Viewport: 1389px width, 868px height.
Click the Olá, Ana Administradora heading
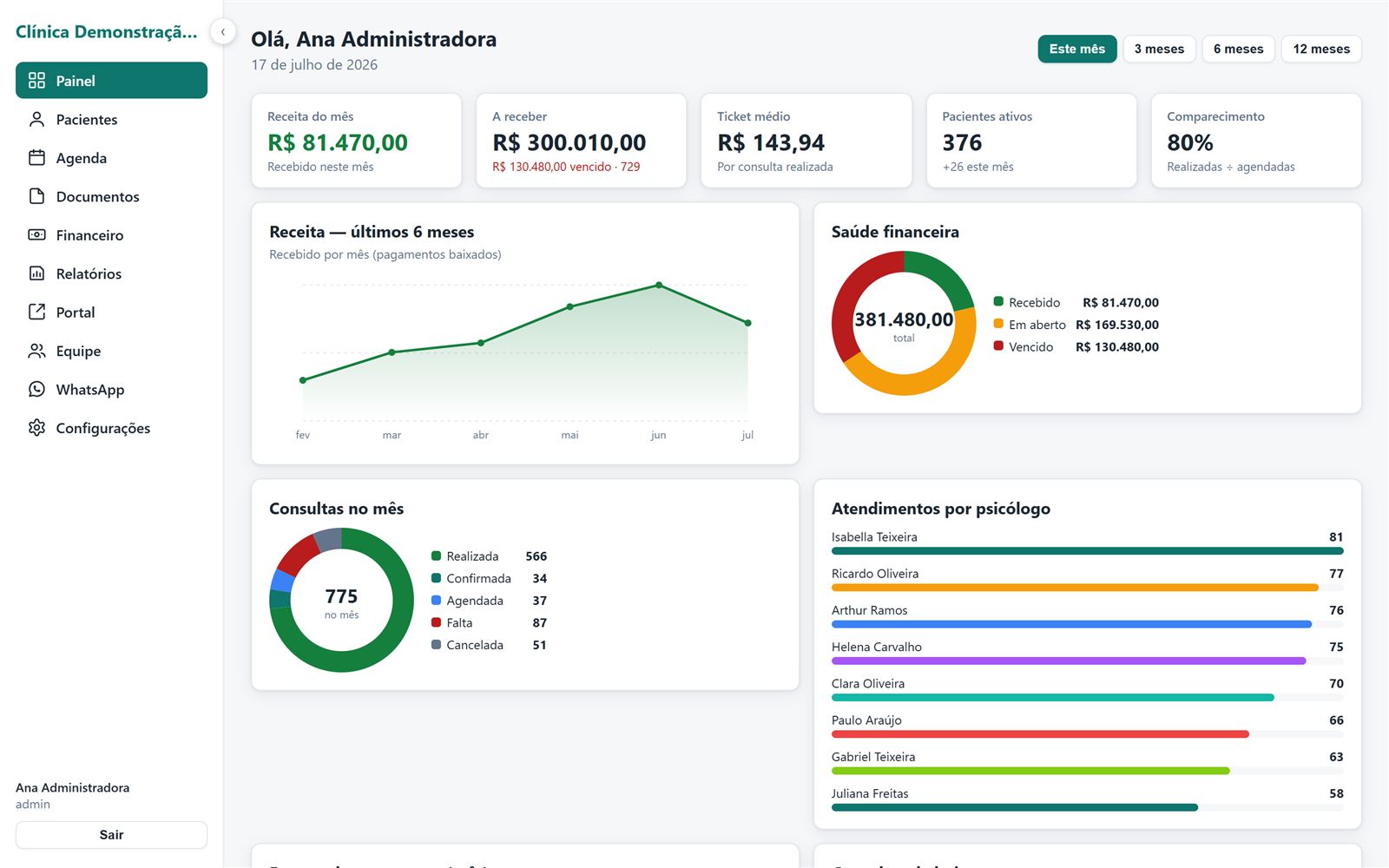pyautogui.click(x=374, y=39)
